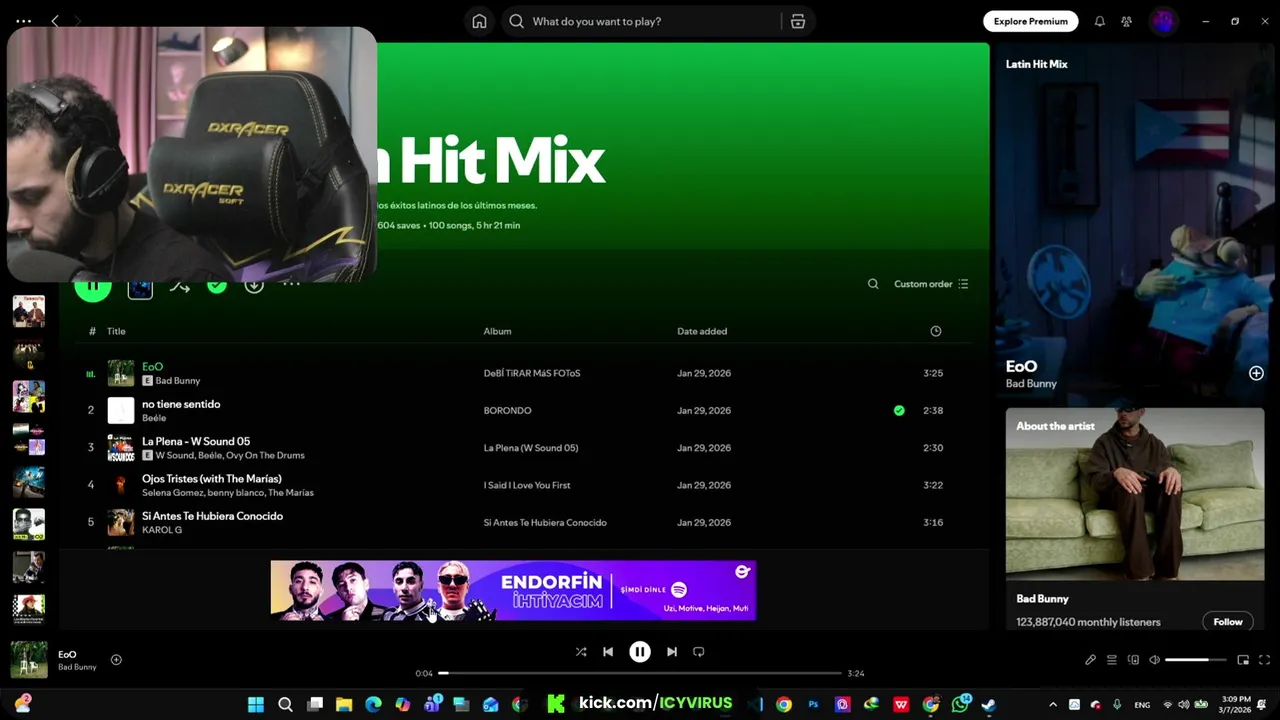Image resolution: width=1280 pixels, height=720 pixels.
Task: Open the About the artist card image
Action: (x=1135, y=493)
